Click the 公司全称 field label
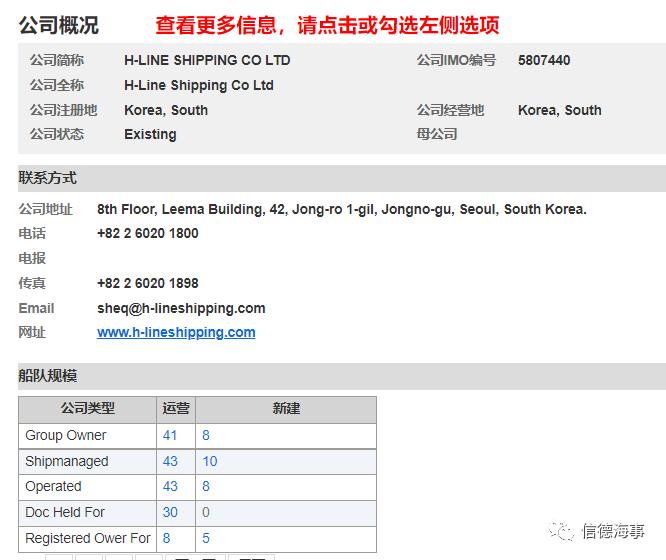Image resolution: width=666 pixels, height=560 pixels. [x=57, y=85]
